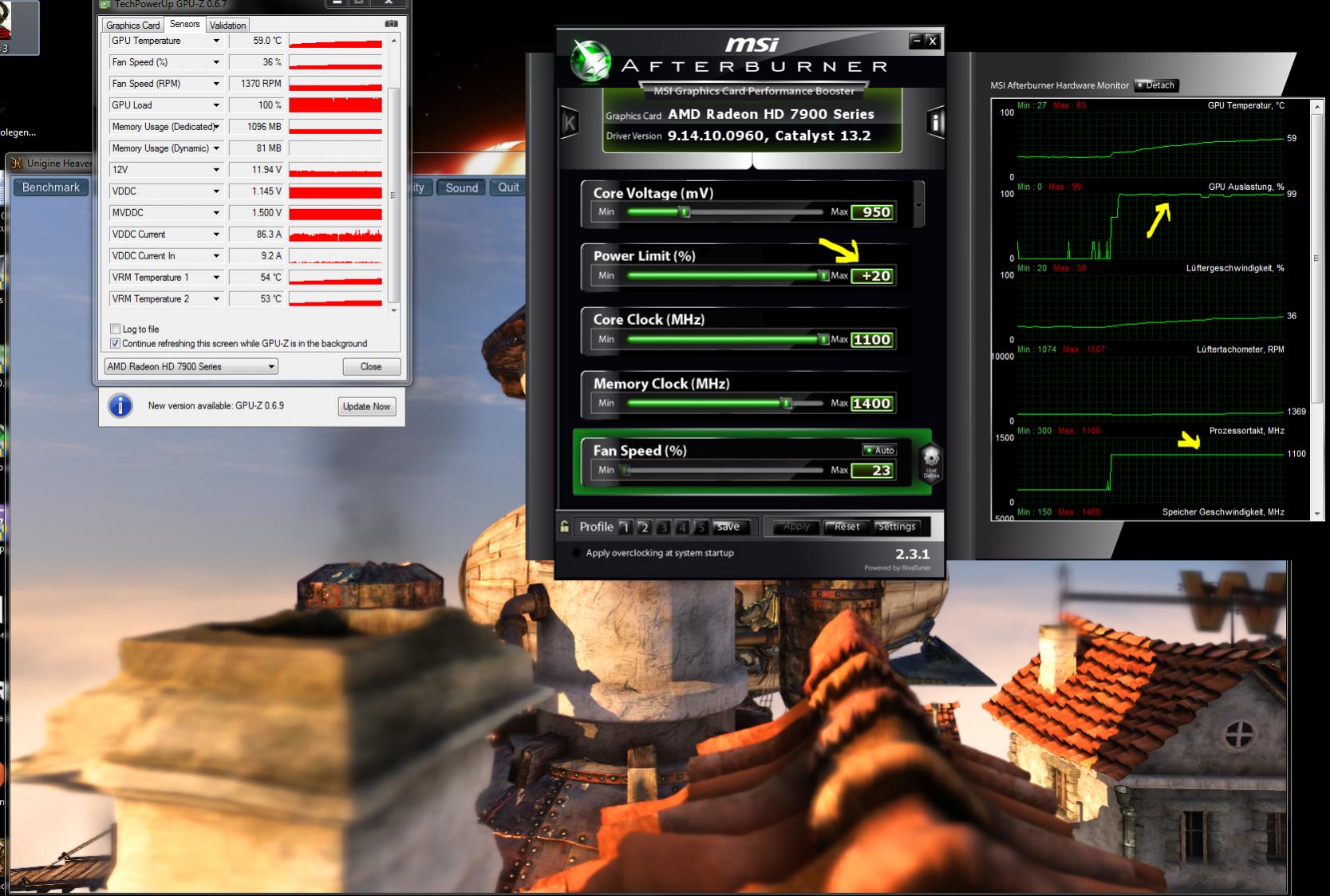Click the GPU-Z title bar icon
Screen dimensions: 1330x896
105,4
